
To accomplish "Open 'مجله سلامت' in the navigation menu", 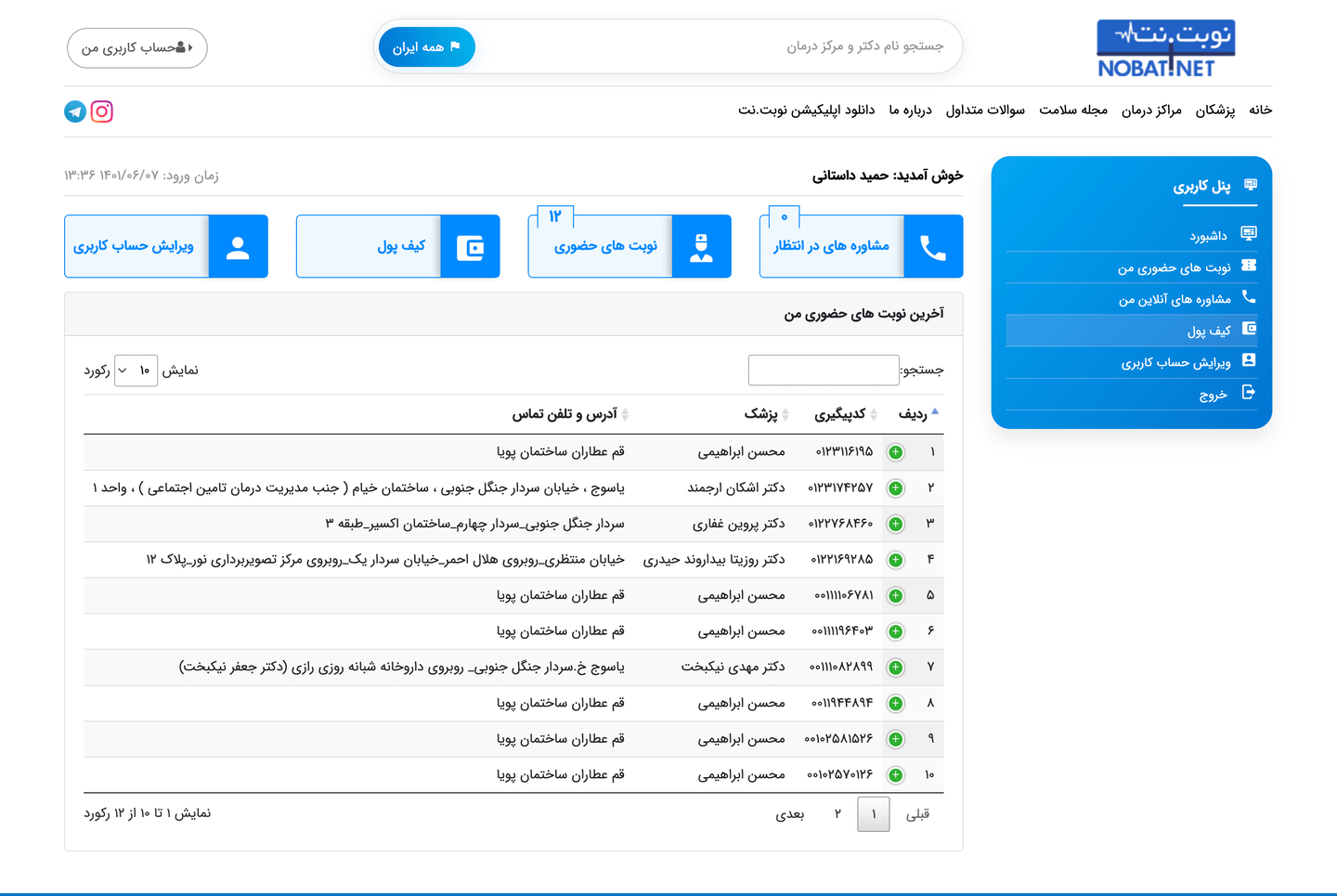I will pos(1072,110).
